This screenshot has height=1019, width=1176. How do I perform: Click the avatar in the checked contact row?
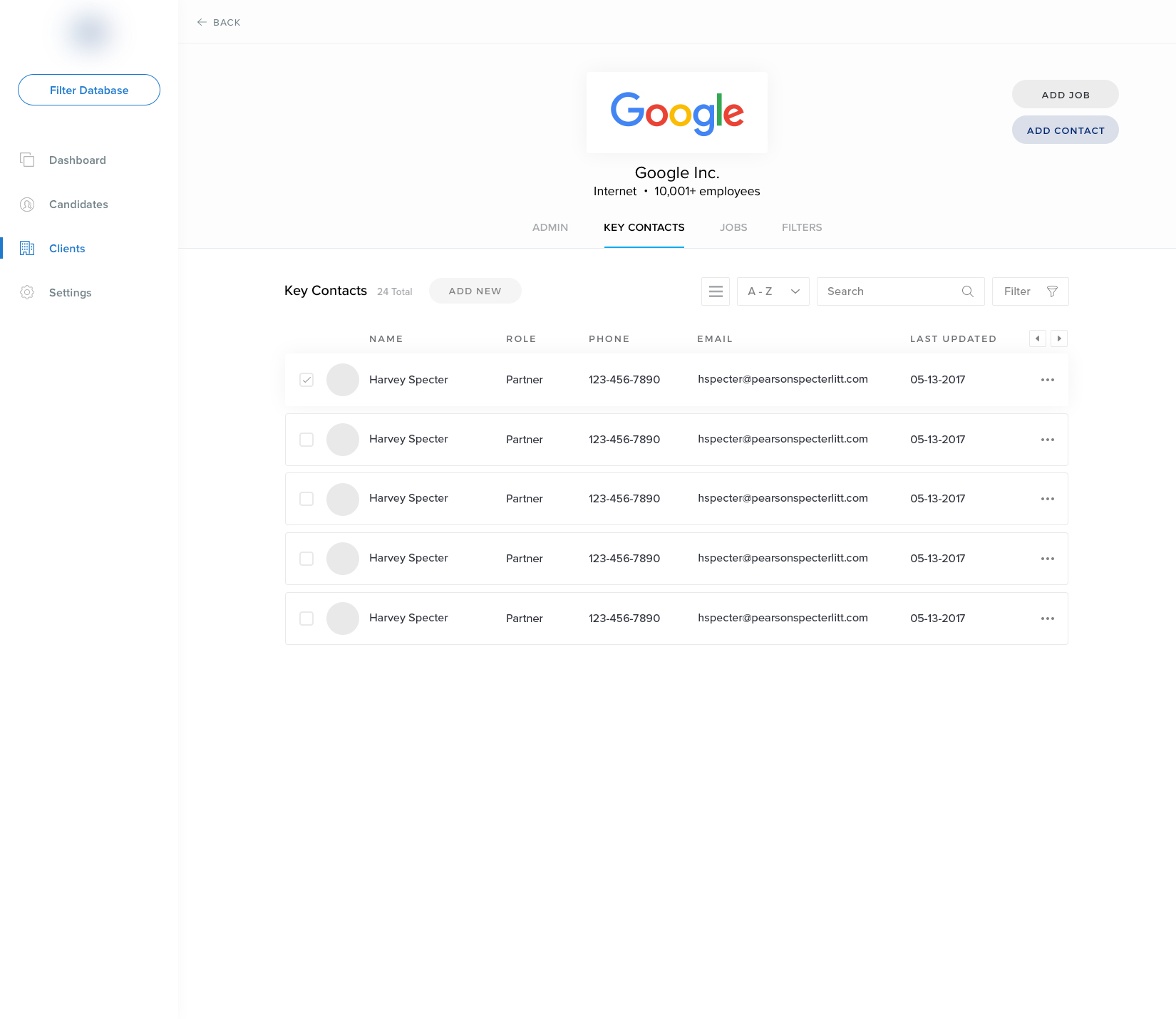[343, 380]
